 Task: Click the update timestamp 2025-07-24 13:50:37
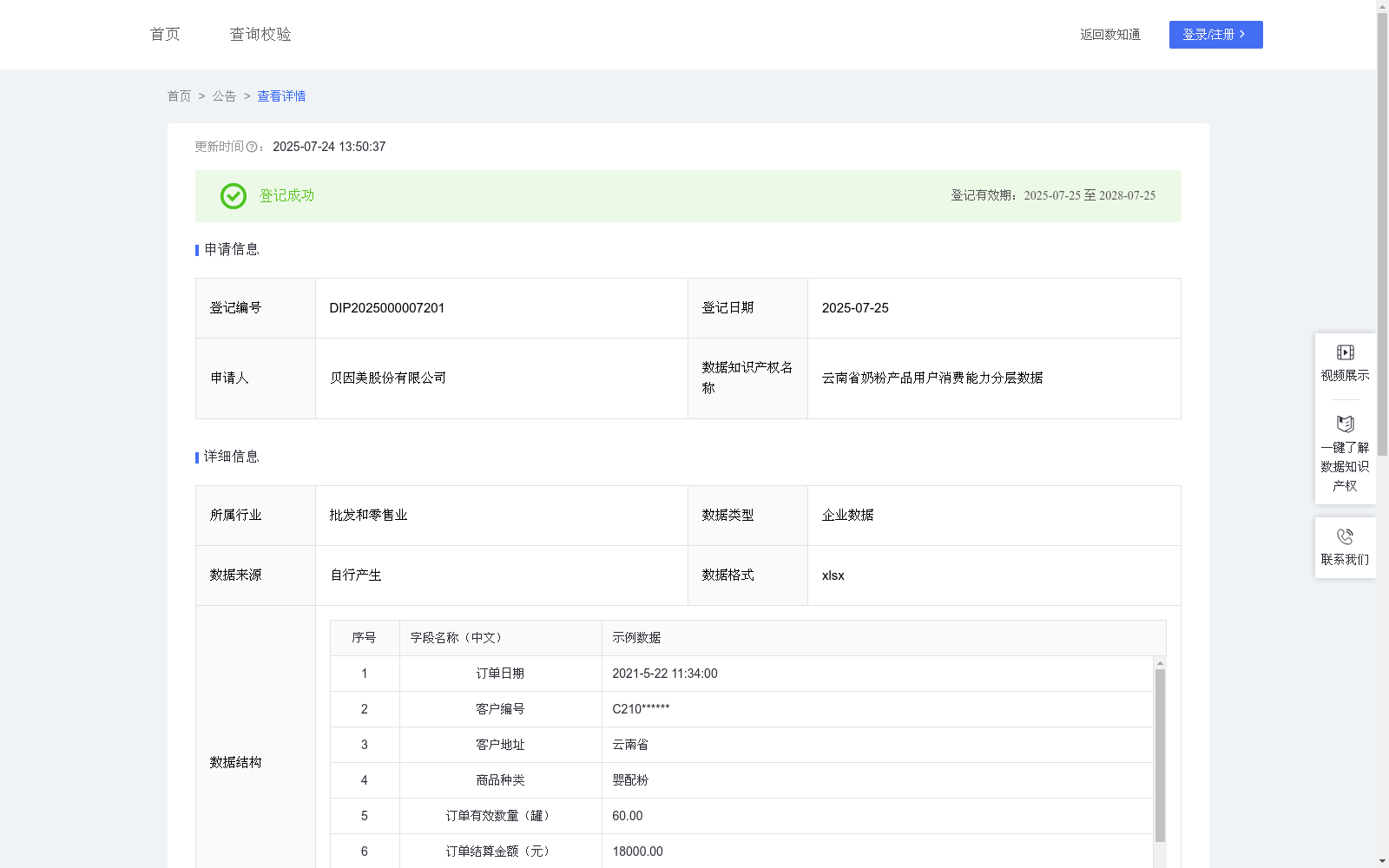pos(329,147)
